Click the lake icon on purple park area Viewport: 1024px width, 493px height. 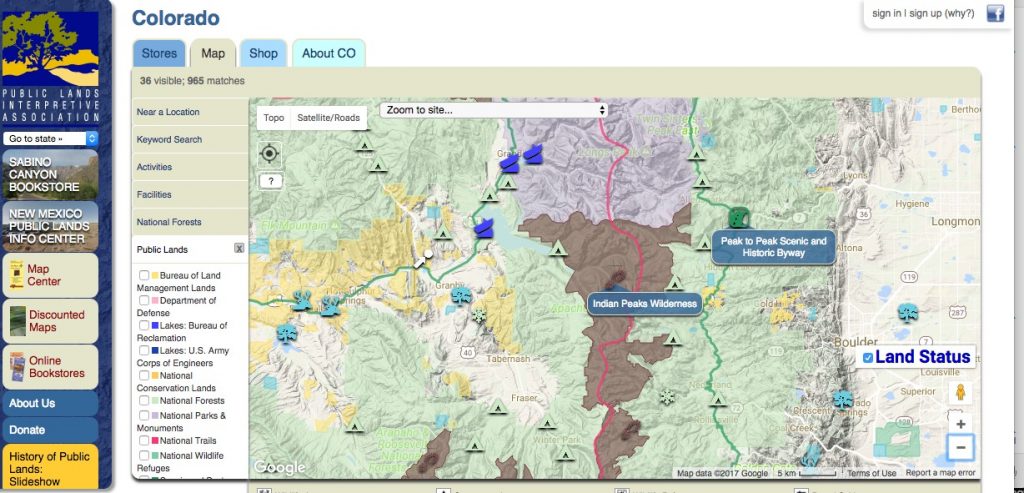[534, 154]
